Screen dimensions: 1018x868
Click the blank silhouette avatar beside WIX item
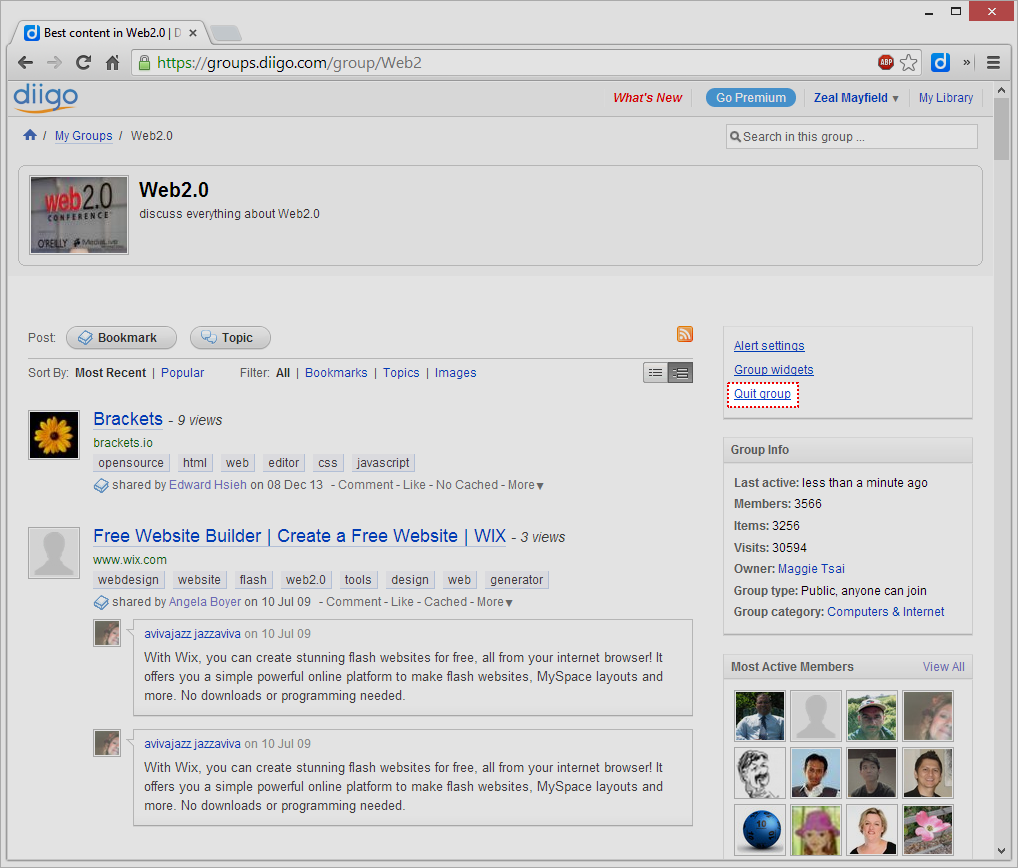point(54,552)
